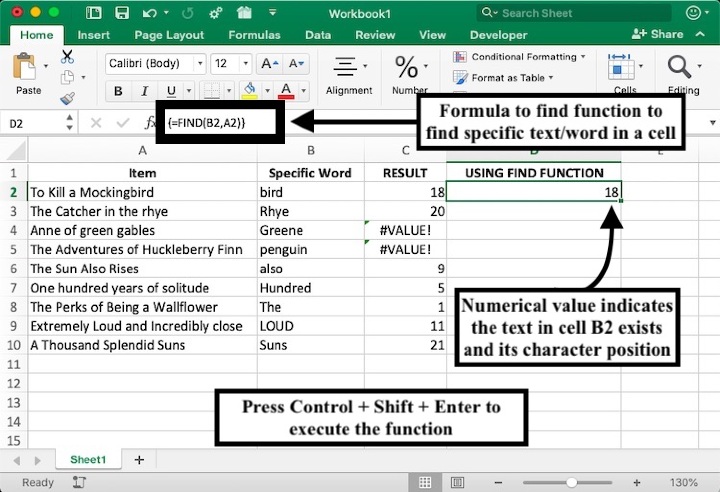Switch to the Home tab
The height and width of the screenshot is (492, 720).
37,35
